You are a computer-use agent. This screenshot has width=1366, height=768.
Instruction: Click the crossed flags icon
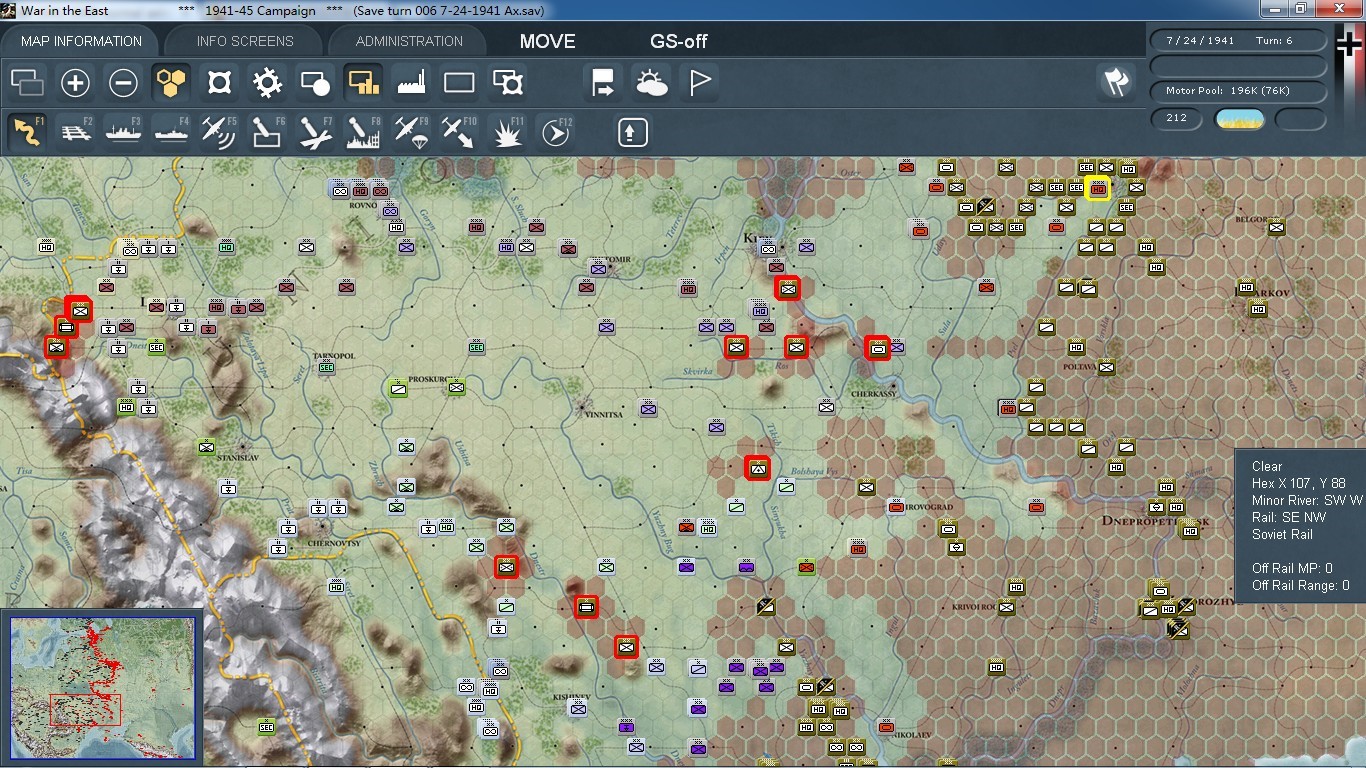point(1116,83)
